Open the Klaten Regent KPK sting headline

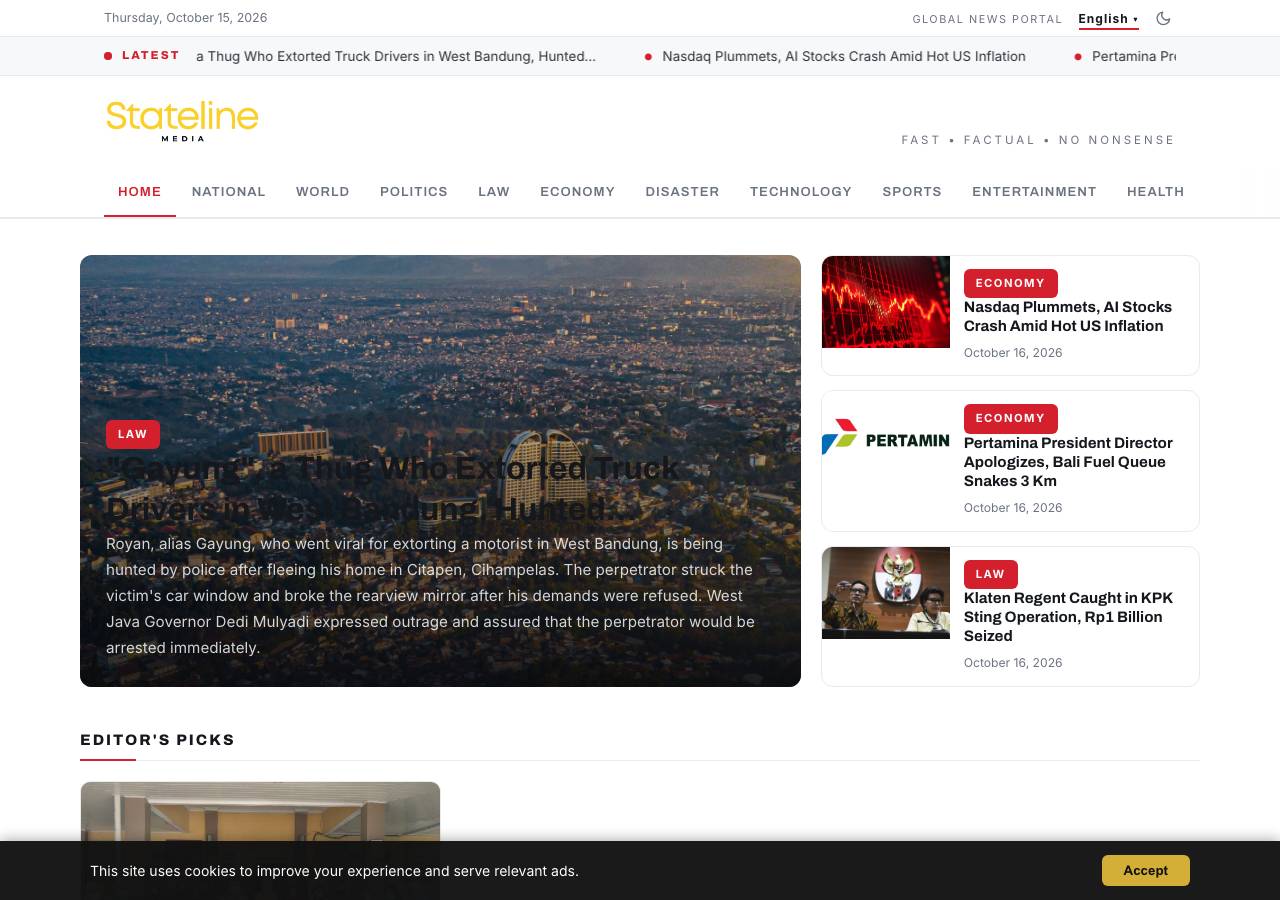tap(1068, 616)
